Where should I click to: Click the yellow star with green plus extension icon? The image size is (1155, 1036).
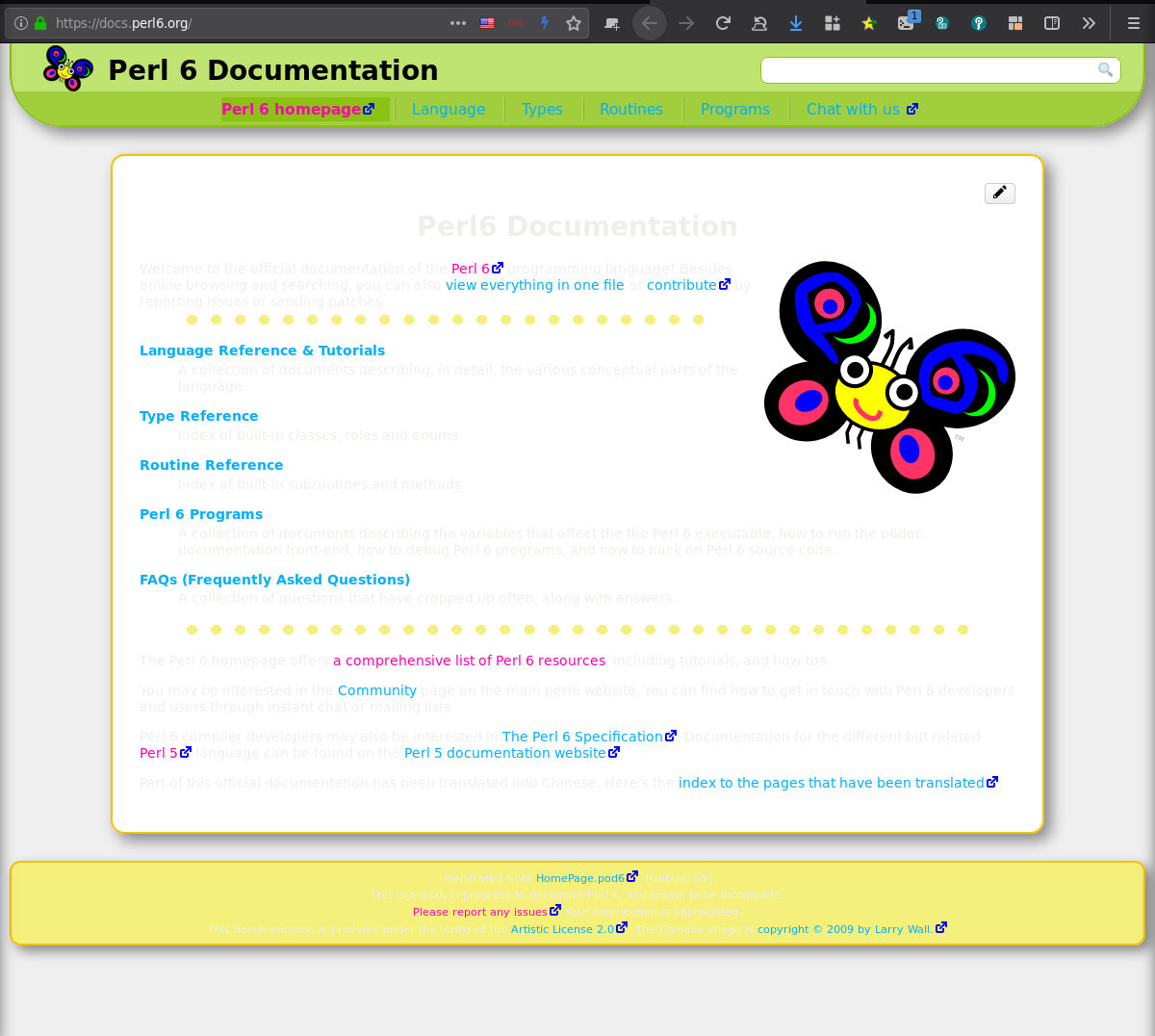click(869, 23)
